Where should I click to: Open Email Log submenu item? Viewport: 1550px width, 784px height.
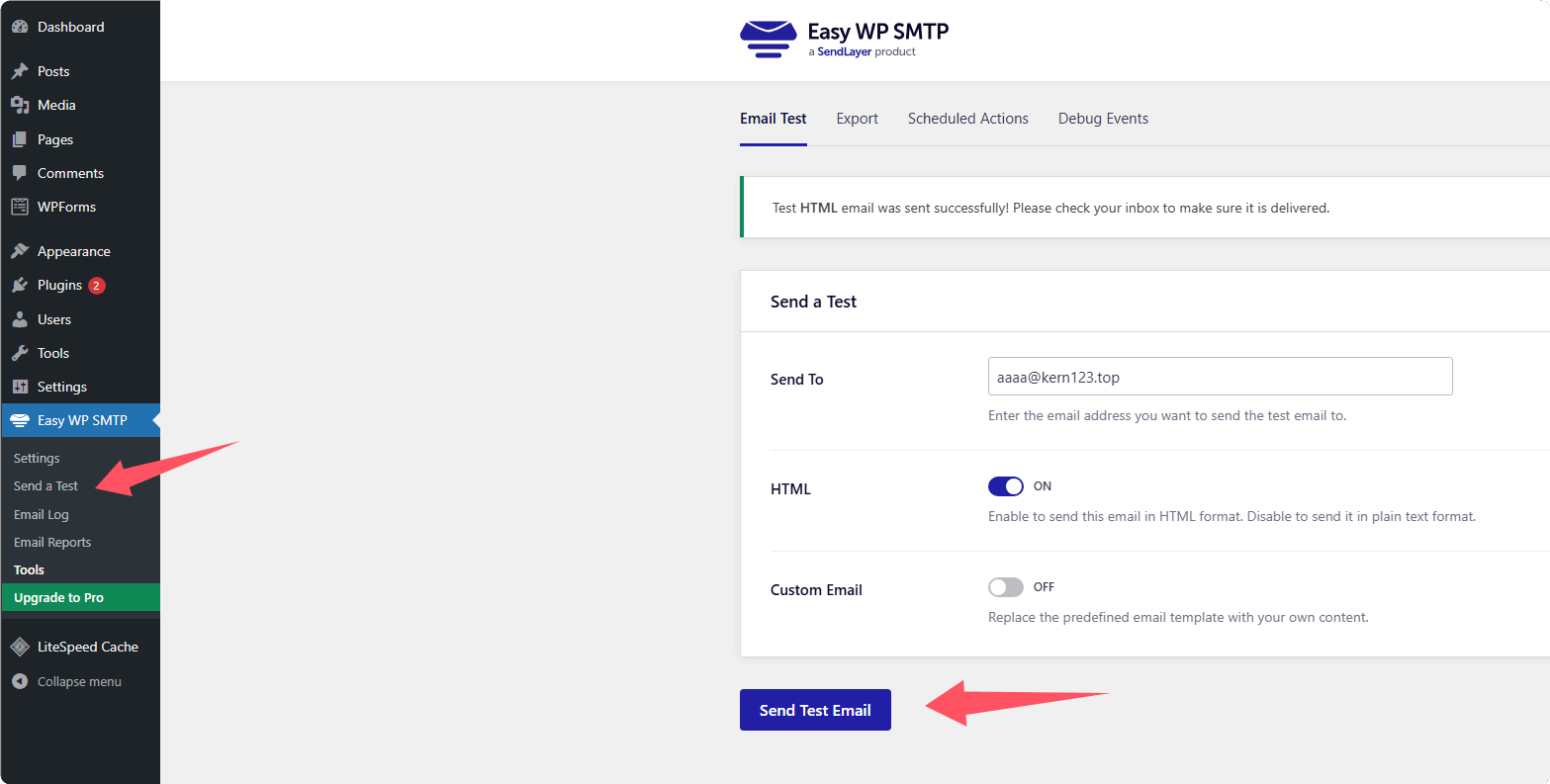click(x=42, y=514)
